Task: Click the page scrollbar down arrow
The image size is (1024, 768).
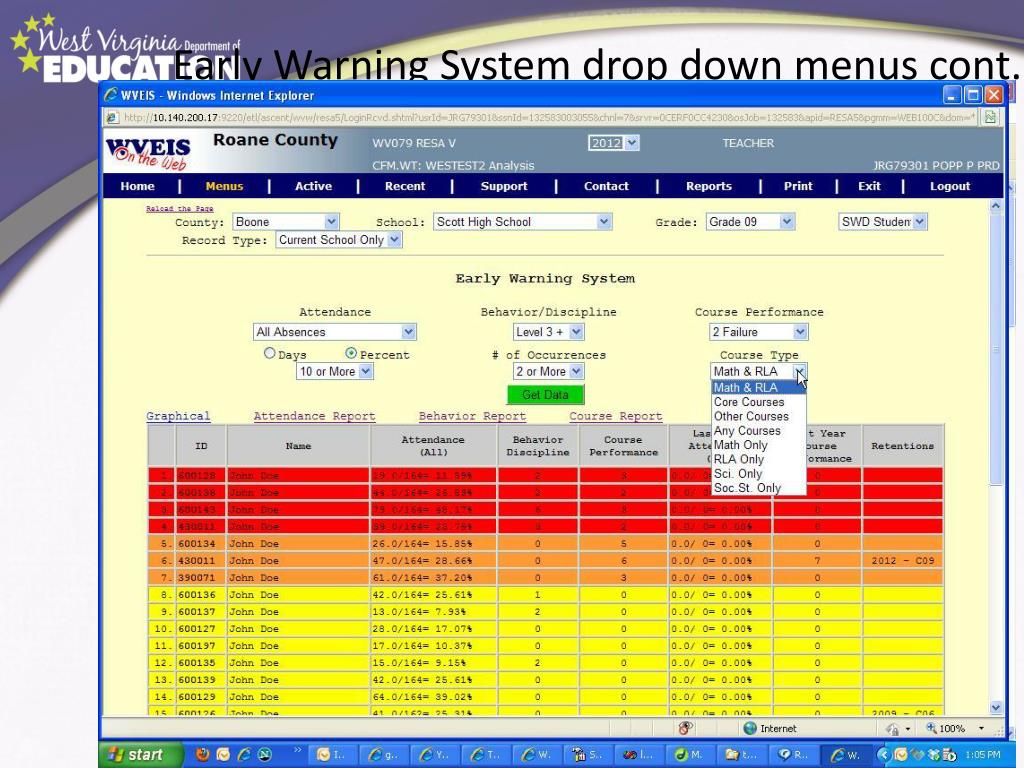Action: coord(996,707)
